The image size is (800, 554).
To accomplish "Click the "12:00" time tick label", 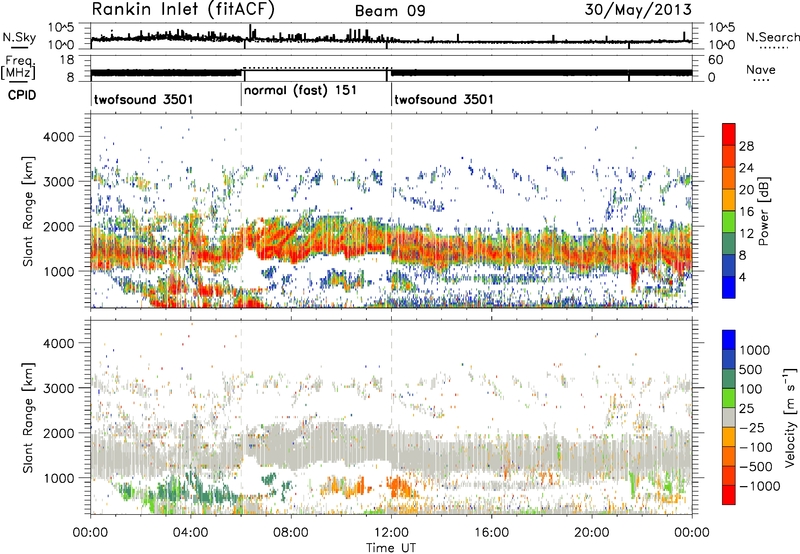I will pos(391,533).
